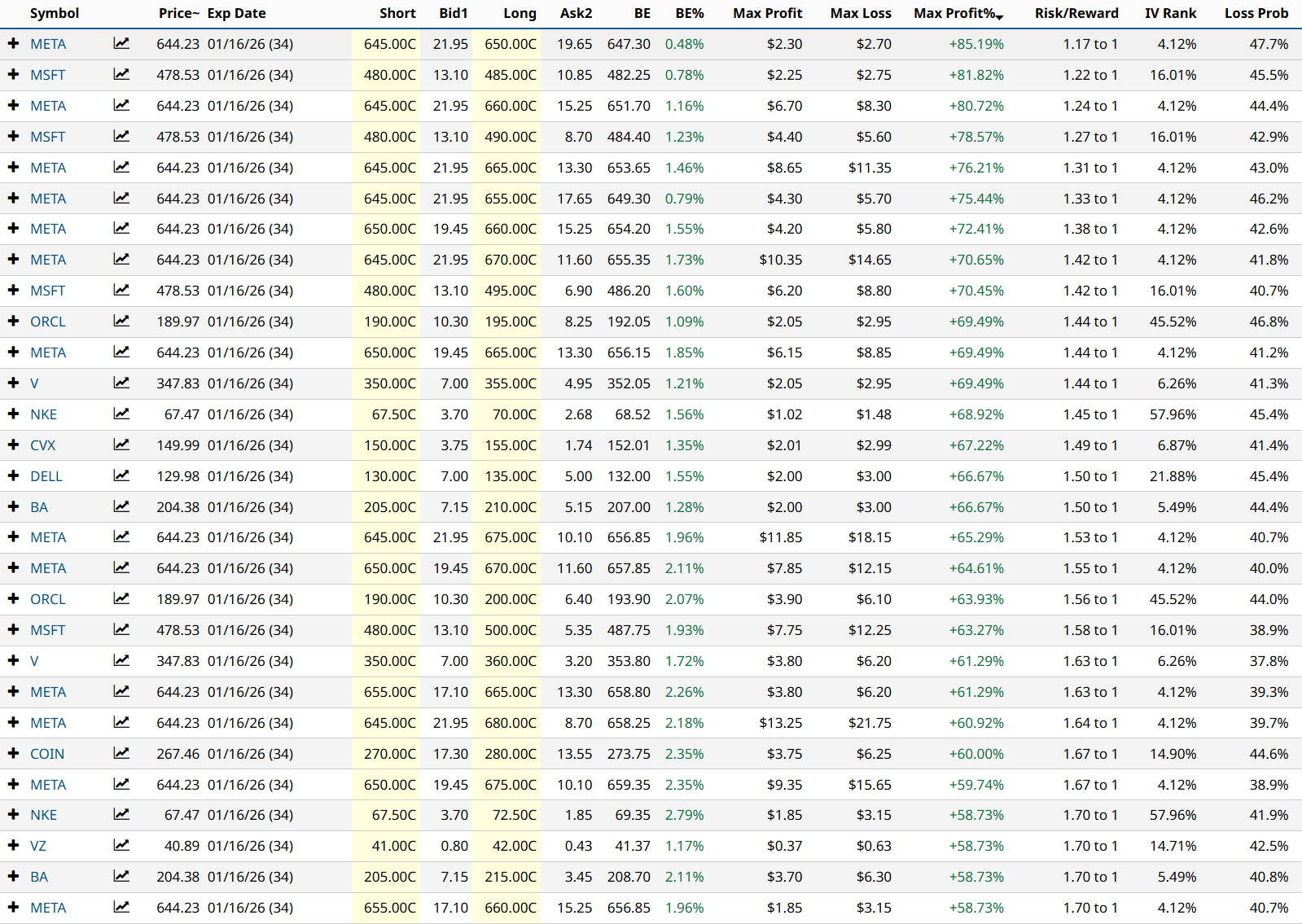Expand the plus icon on V 355.00C row
The width and height of the screenshot is (1302, 924).
tap(13, 383)
